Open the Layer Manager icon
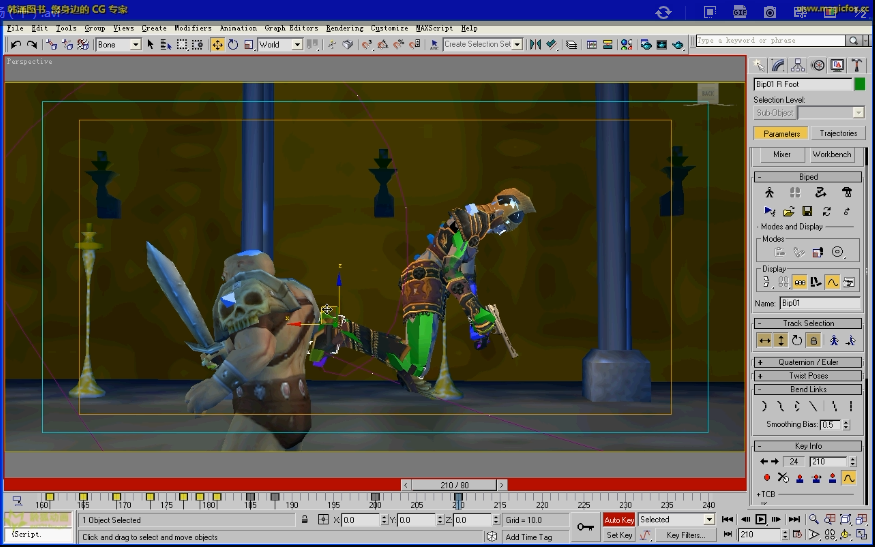The height and width of the screenshot is (547, 875). click(571, 45)
